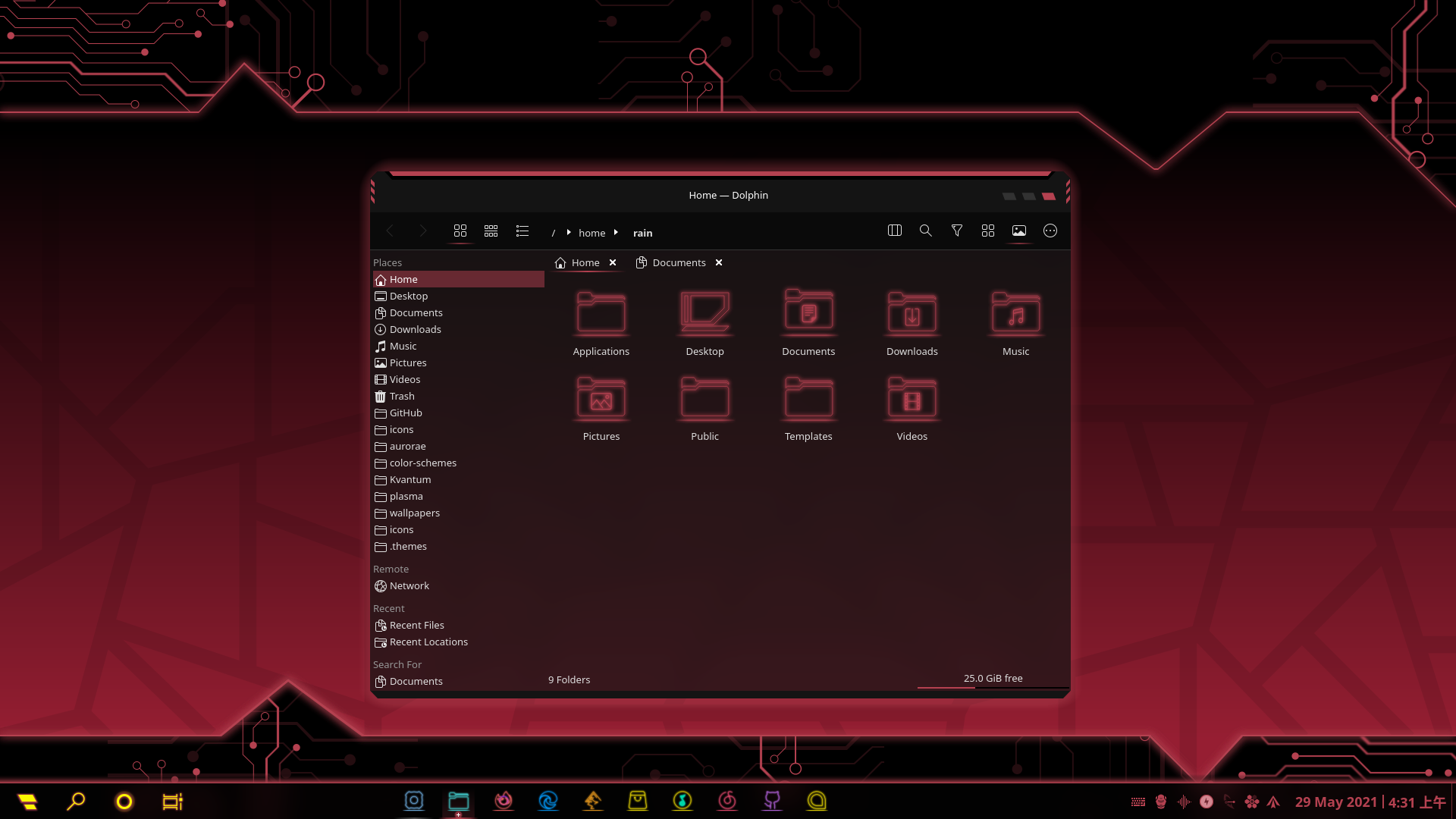
Task: Switch to Compact view mode
Action: pyautogui.click(x=491, y=231)
